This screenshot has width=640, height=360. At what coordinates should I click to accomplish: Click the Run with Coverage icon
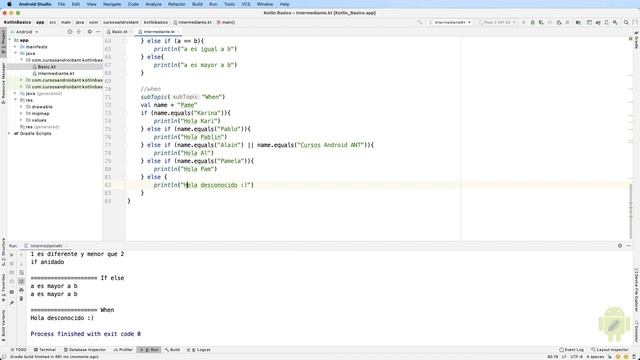pos(541,22)
